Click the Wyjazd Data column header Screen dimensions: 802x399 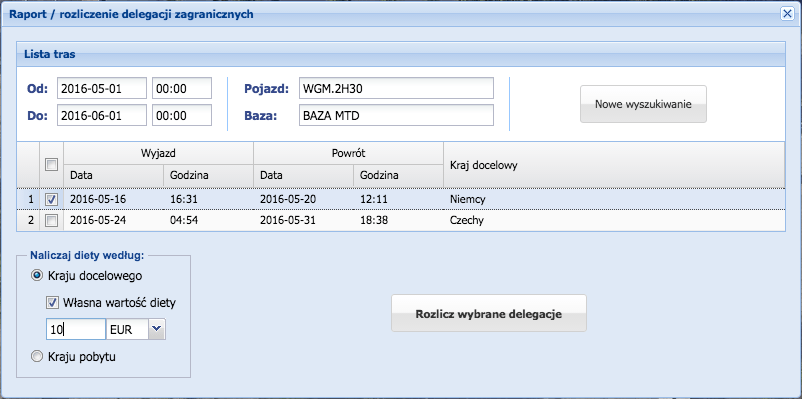[x=114, y=175]
